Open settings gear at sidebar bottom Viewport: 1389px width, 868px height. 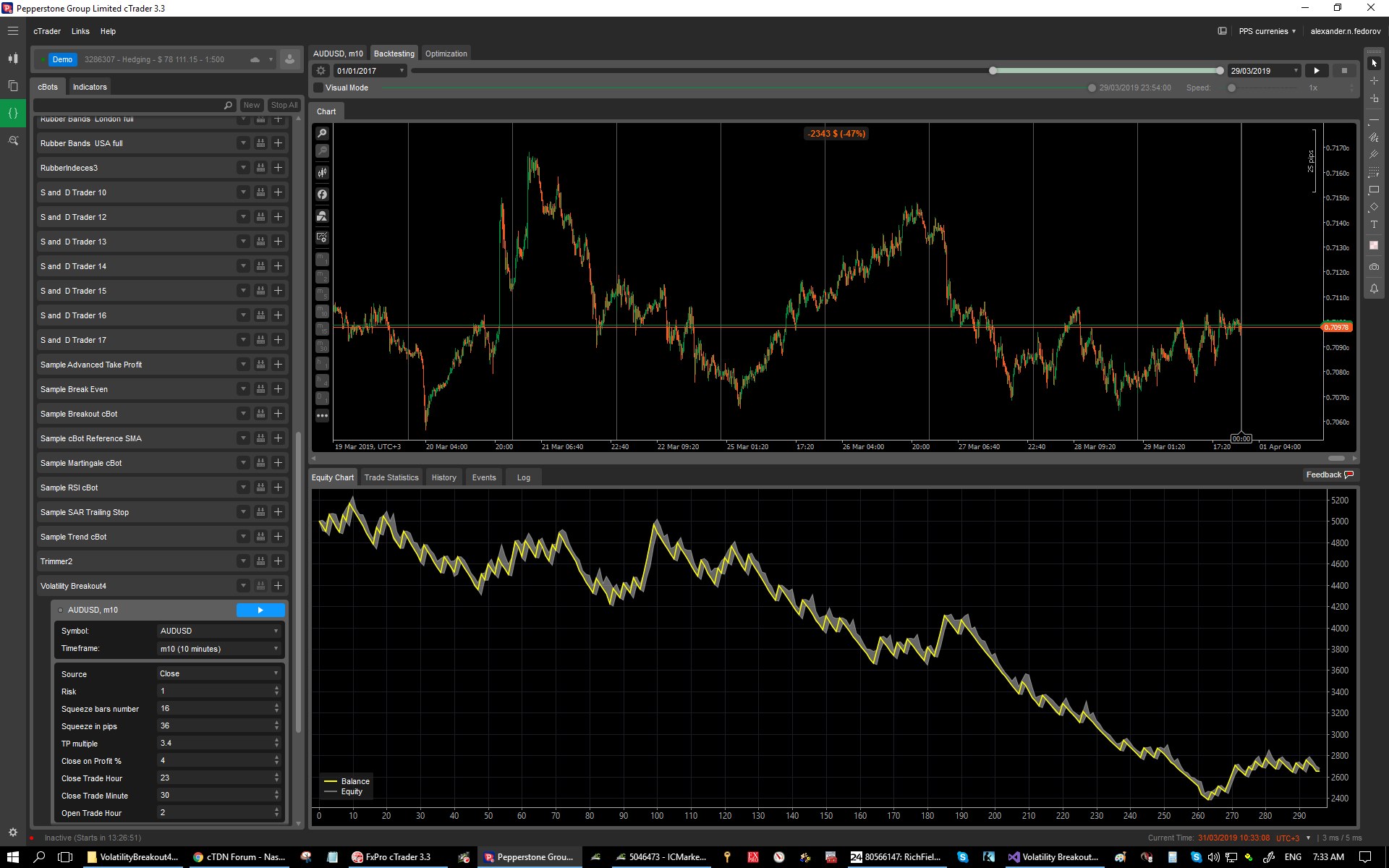(13, 833)
